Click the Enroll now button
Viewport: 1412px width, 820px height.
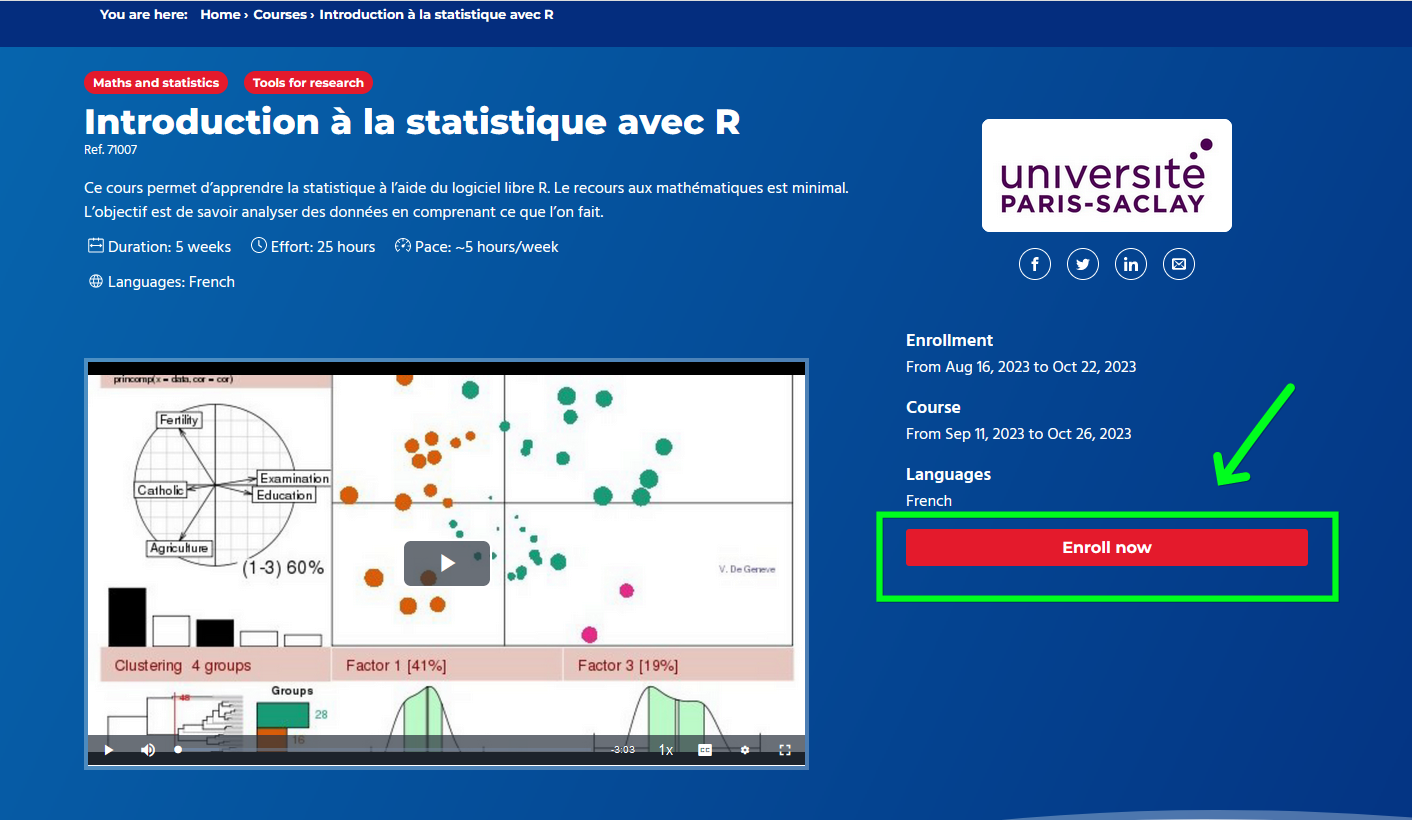coord(1107,547)
